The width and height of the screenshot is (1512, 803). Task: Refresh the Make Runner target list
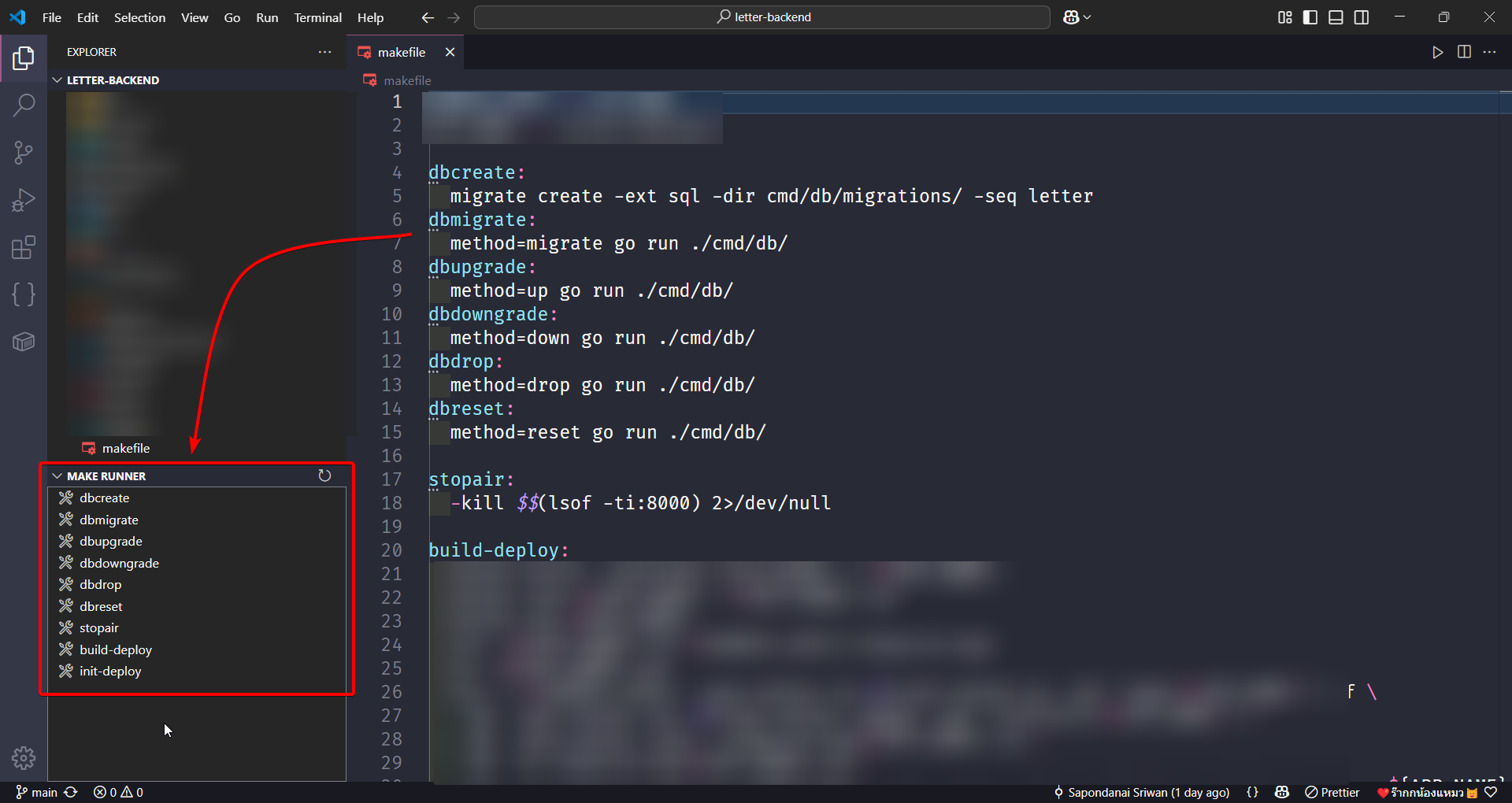[x=324, y=476]
